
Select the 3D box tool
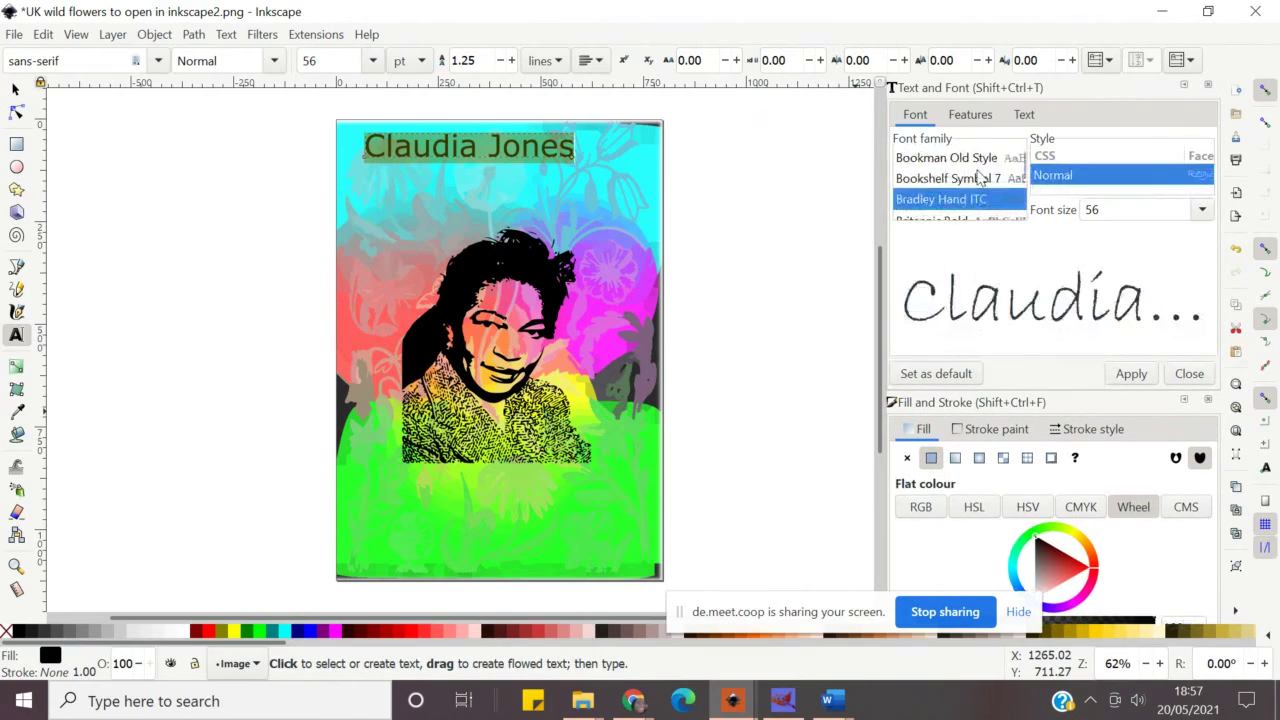click(16, 212)
